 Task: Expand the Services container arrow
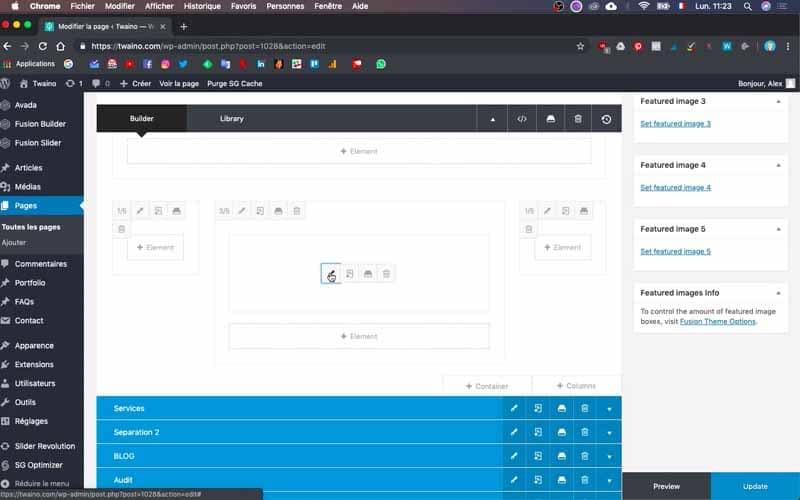pyautogui.click(x=609, y=409)
